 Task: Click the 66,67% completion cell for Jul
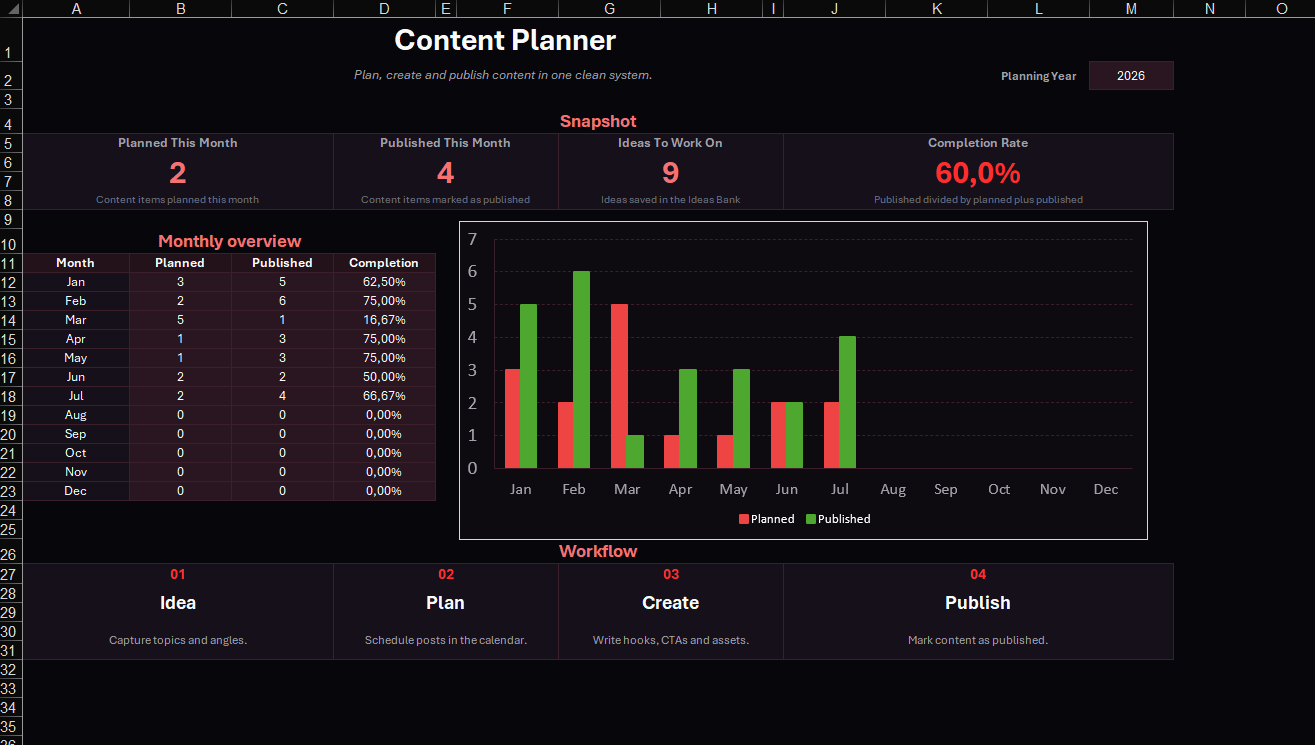pyautogui.click(x=384, y=396)
